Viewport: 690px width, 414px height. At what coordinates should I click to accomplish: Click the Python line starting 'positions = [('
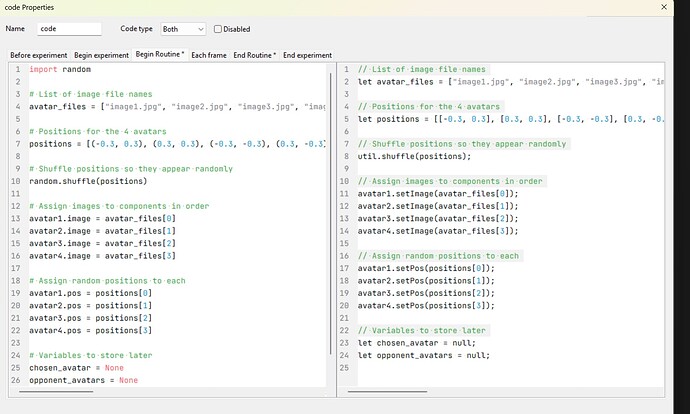[177, 144]
